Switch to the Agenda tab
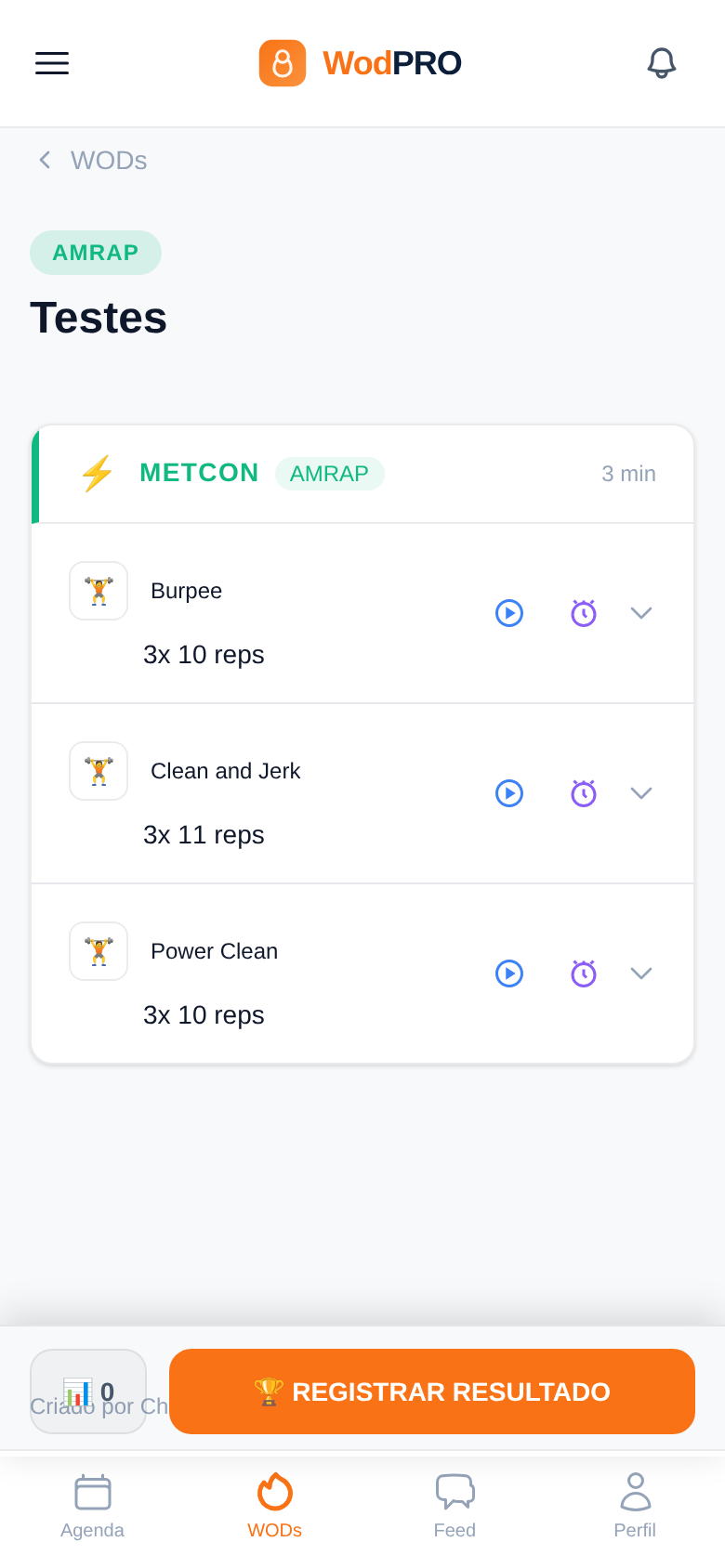This screenshot has height=1568, width=725. [92, 1506]
